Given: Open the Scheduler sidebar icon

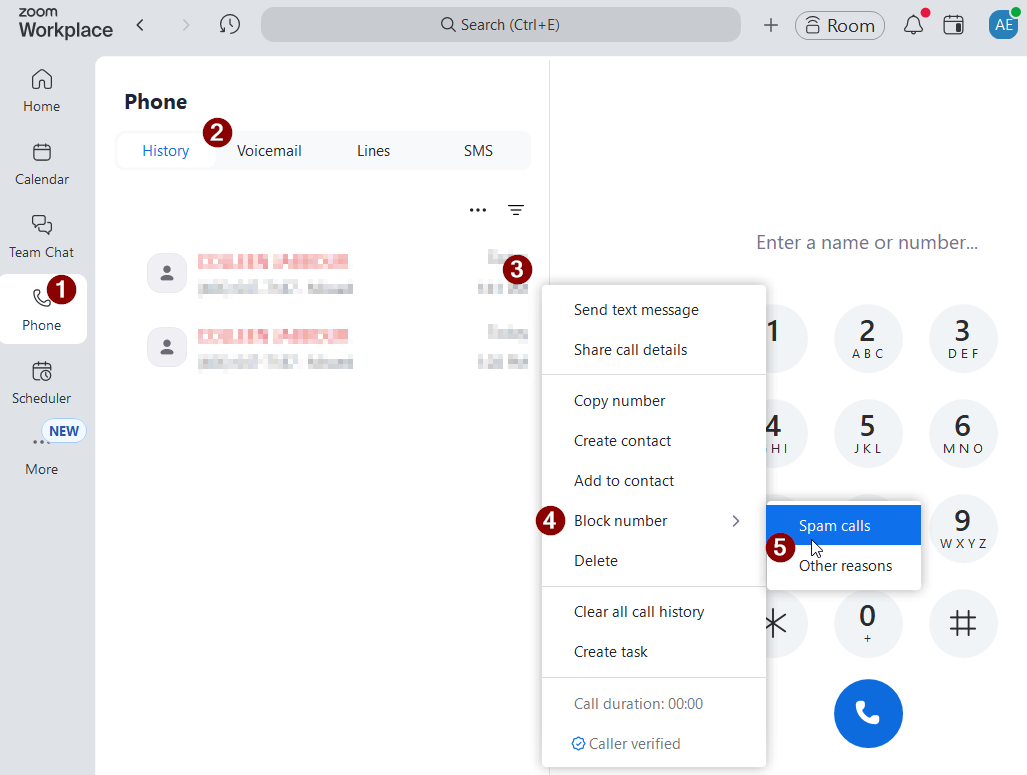Looking at the screenshot, I should (42, 382).
